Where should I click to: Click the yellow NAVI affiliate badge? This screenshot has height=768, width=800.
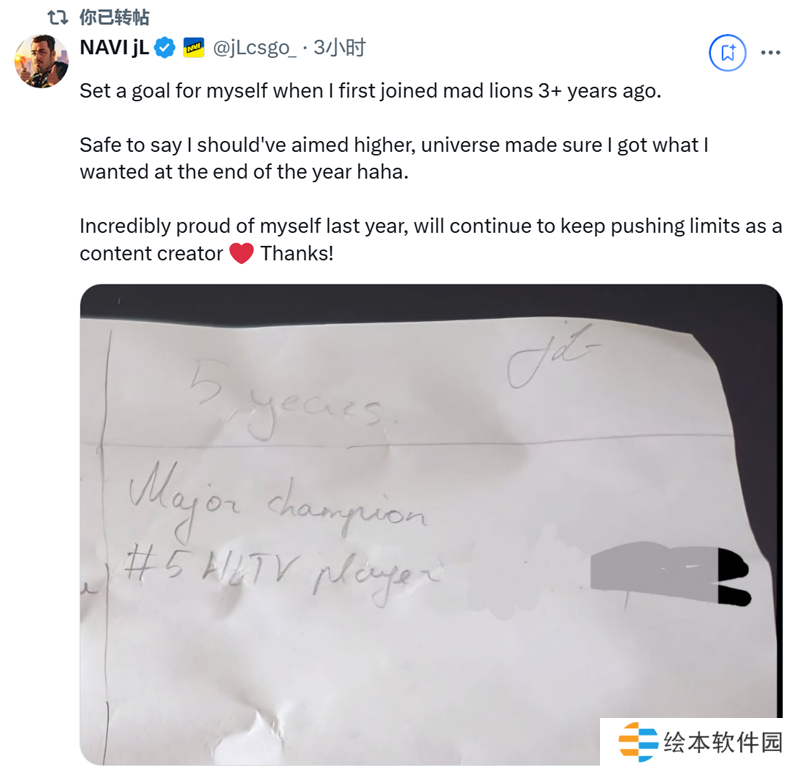[194, 48]
